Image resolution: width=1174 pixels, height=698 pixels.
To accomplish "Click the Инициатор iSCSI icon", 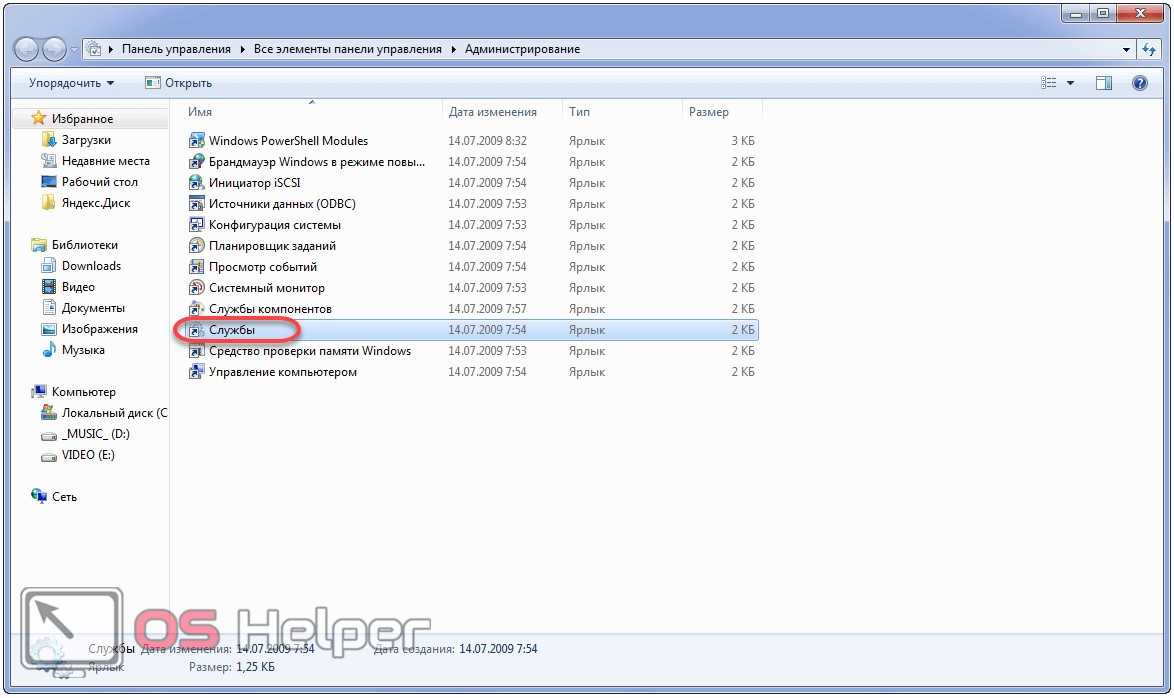I will coord(197,183).
